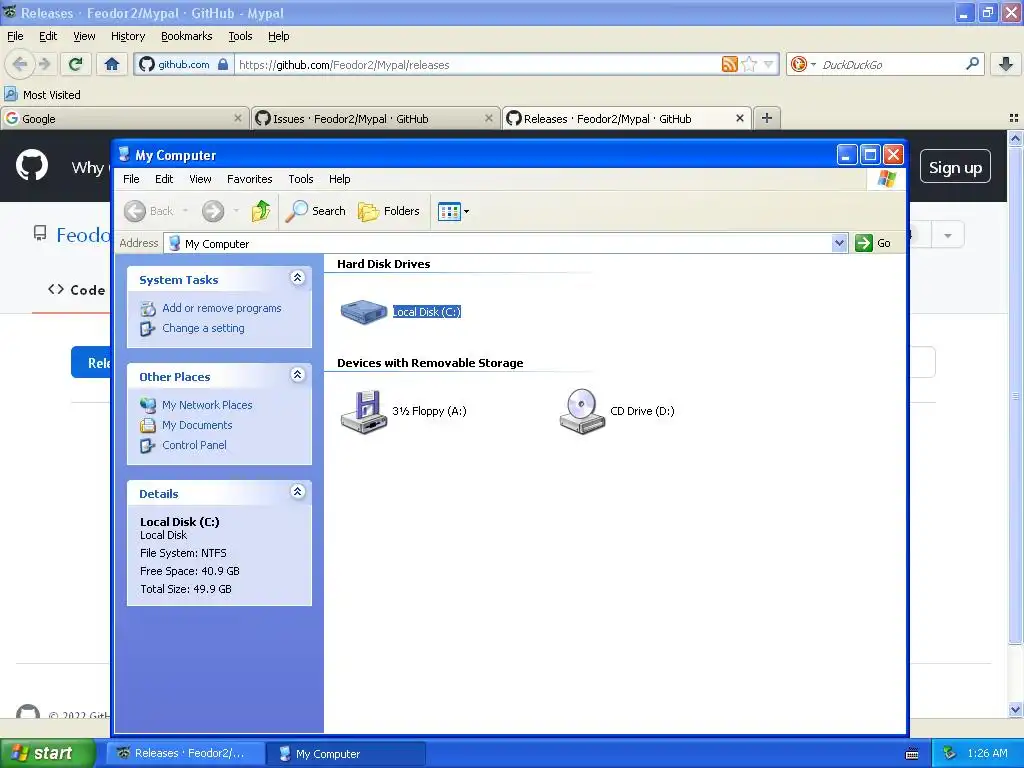Click the tab groups grid icon
The image size is (1024, 768).
(x=1014, y=118)
